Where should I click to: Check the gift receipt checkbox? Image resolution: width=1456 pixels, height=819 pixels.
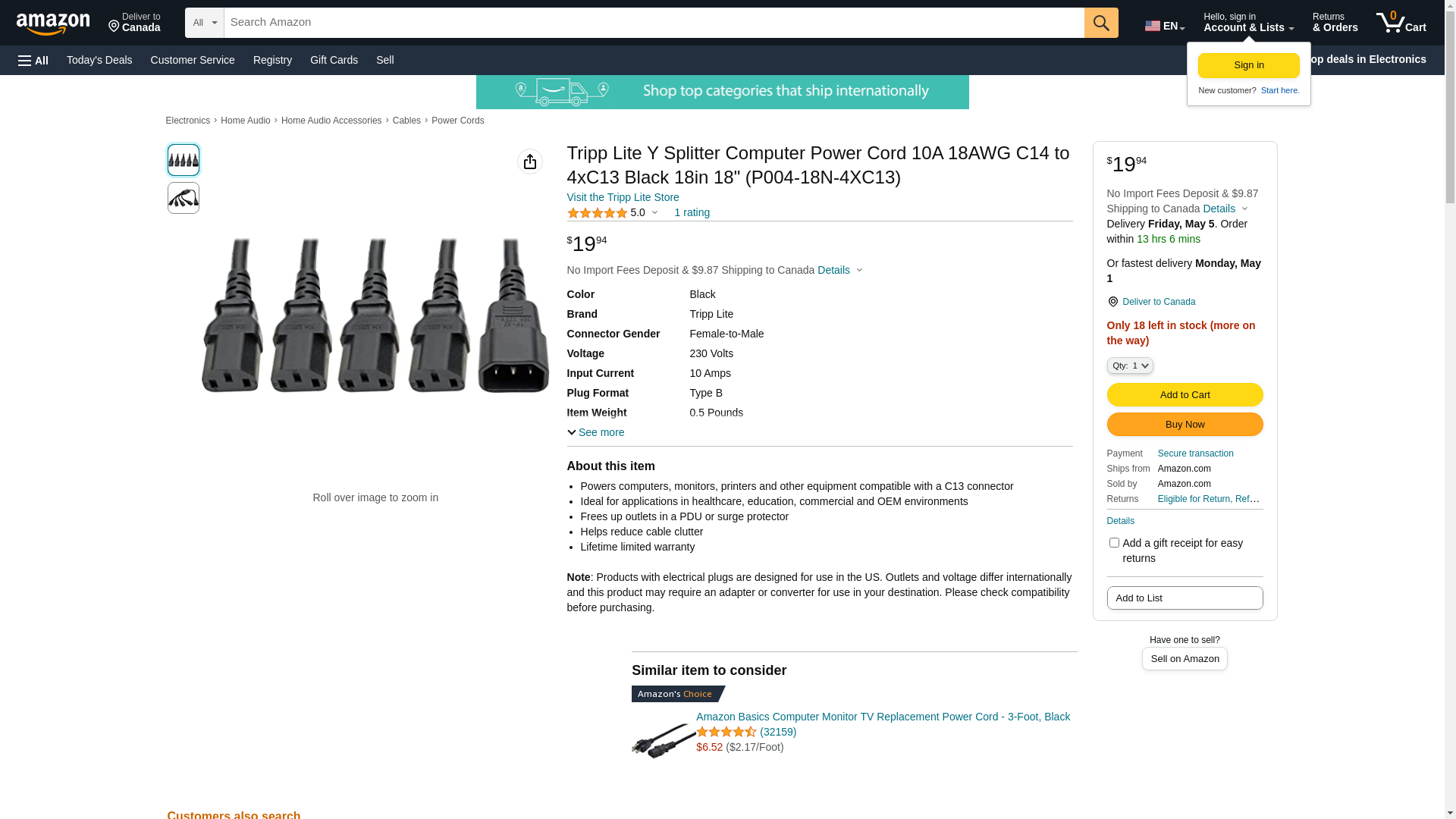[x=1114, y=543]
